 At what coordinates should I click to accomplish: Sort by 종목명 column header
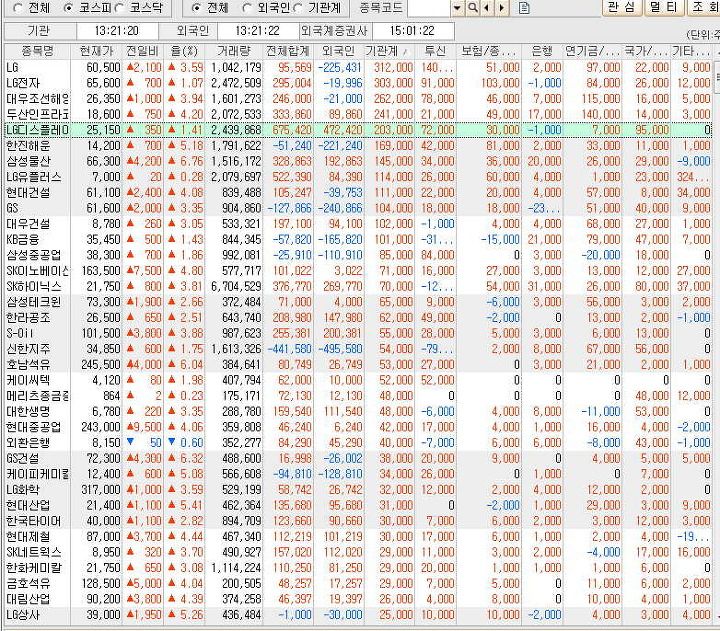tap(37, 51)
